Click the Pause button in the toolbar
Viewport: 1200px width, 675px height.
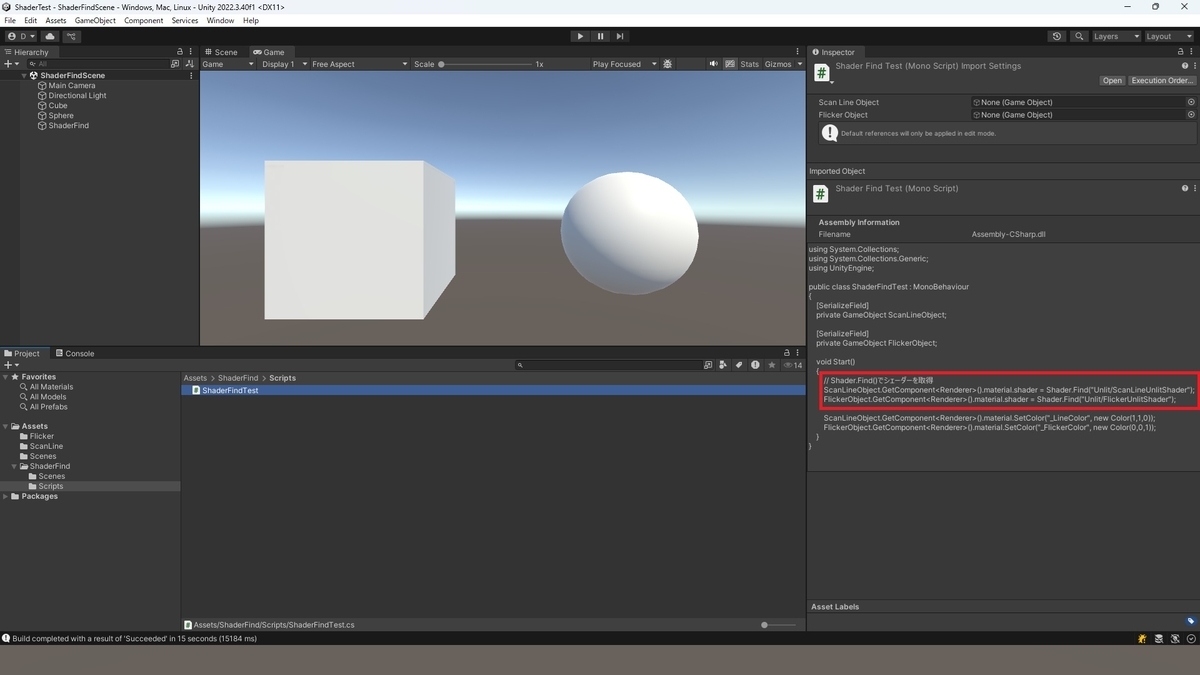pos(600,36)
